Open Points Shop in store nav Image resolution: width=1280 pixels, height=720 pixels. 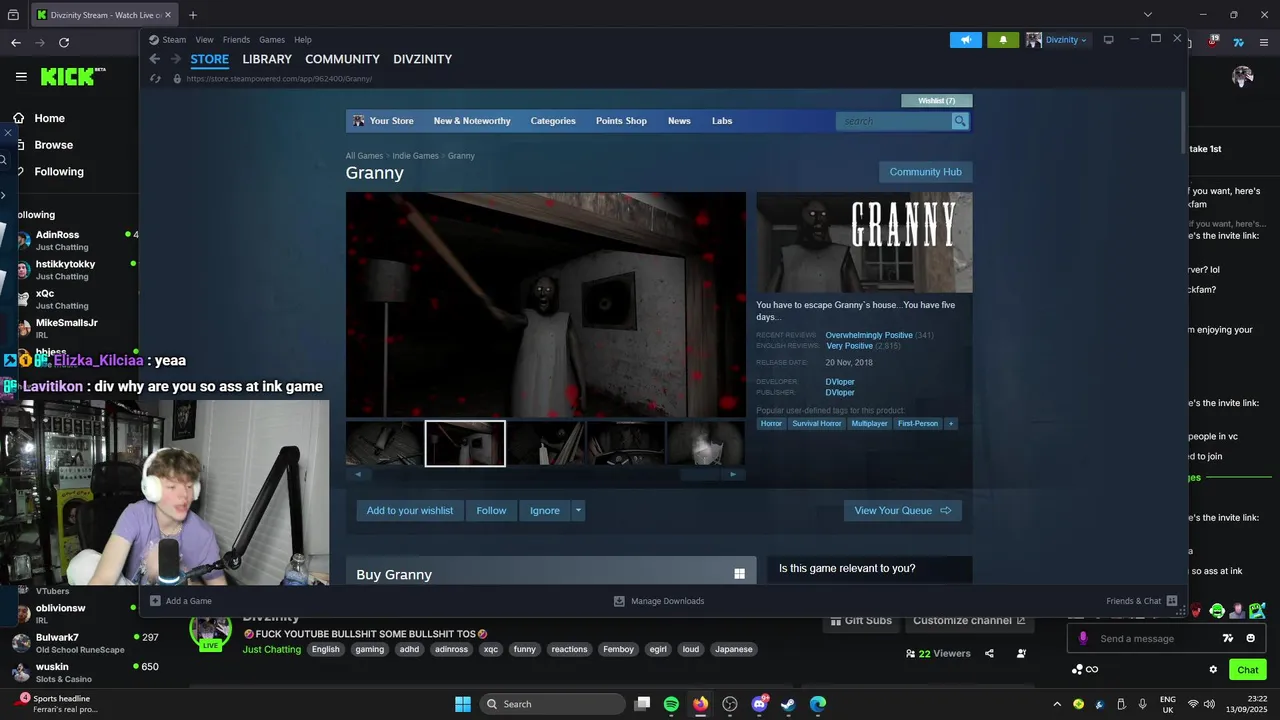pos(621,121)
